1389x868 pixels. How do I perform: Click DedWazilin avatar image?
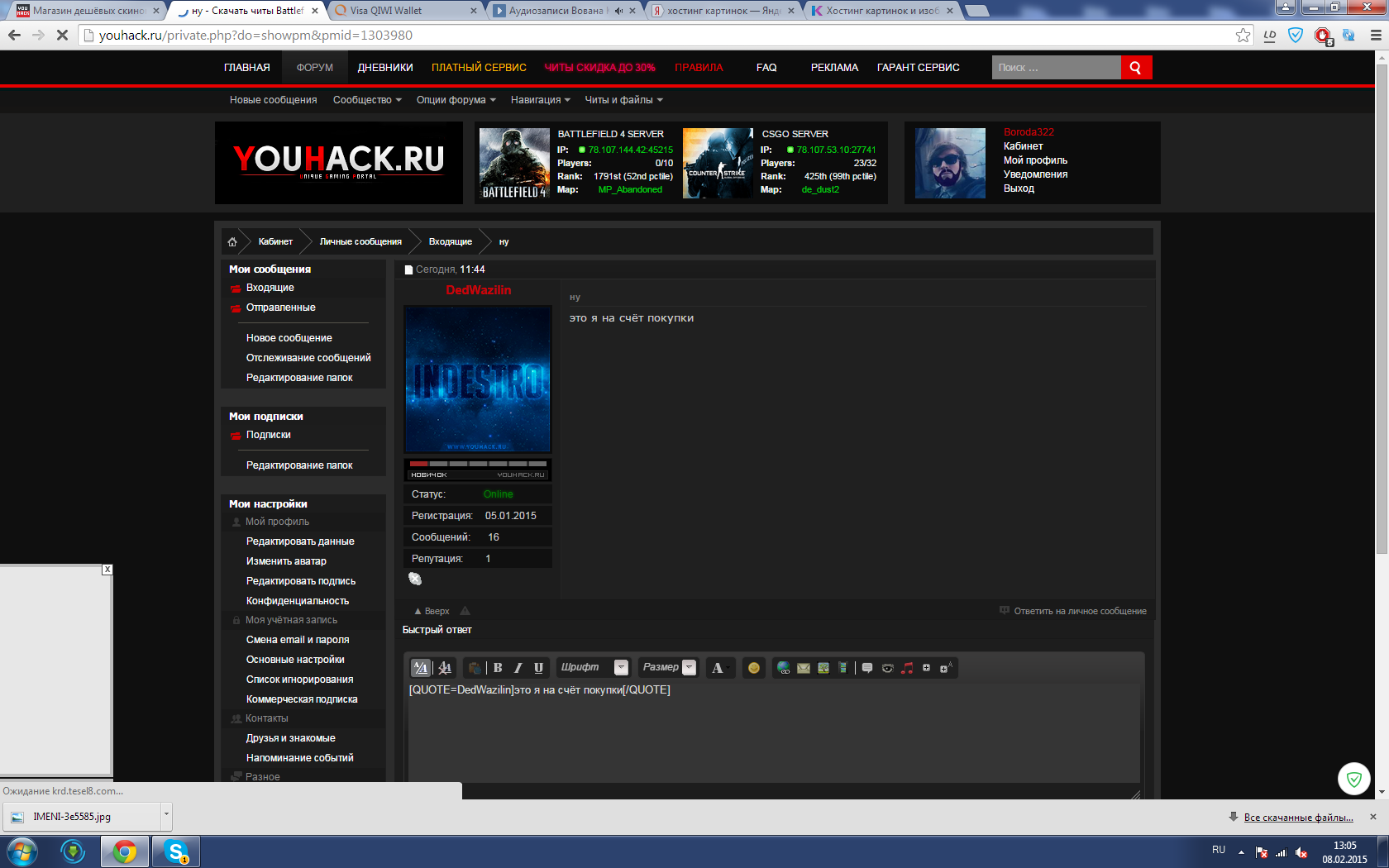(x=478, y=379)
